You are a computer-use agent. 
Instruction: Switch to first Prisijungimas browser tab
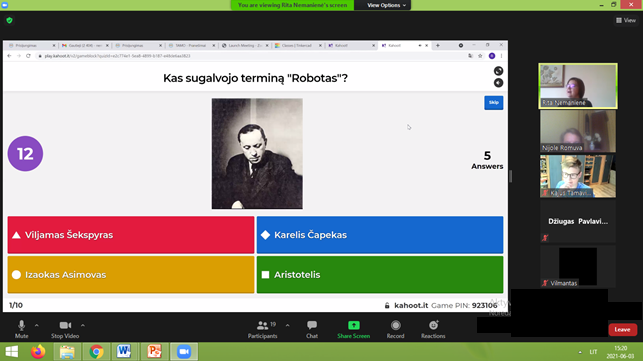pyautogui.click(x=31, y=46)
